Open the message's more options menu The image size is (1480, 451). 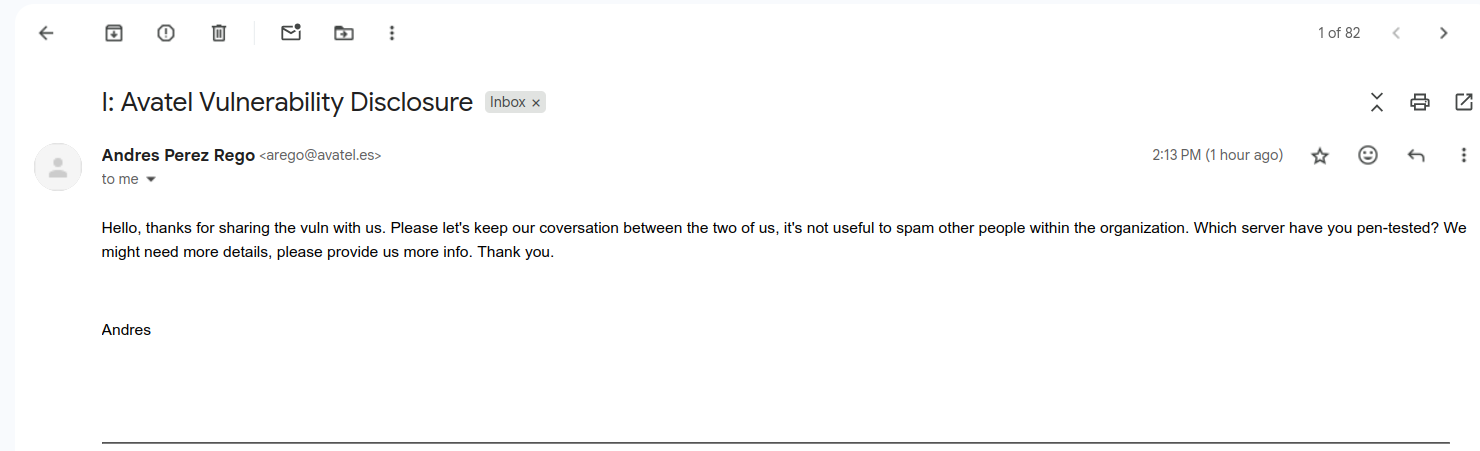coord(1464,155)
